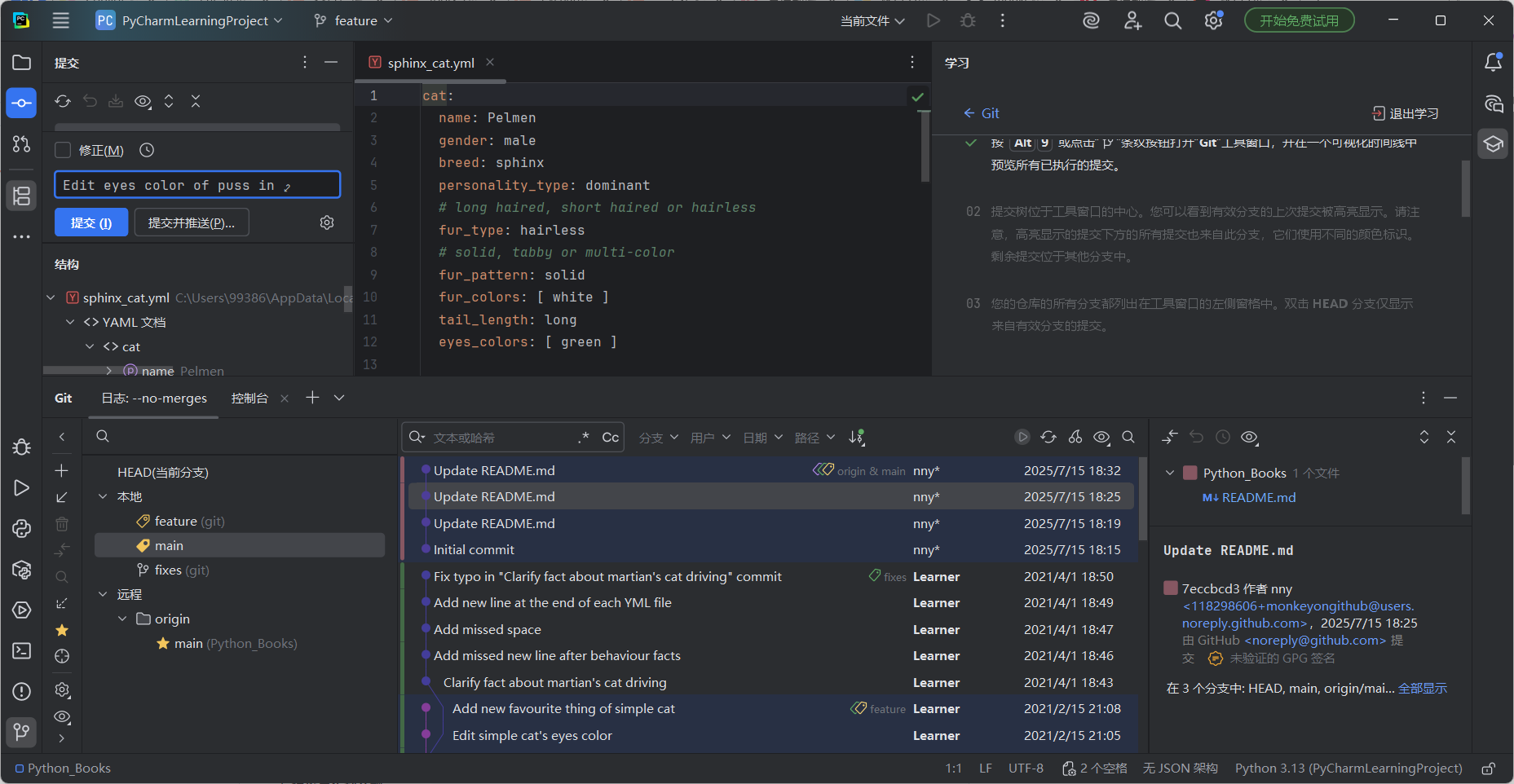
Task: Expand the 远程 remote branches node
Action: point(104,594)
